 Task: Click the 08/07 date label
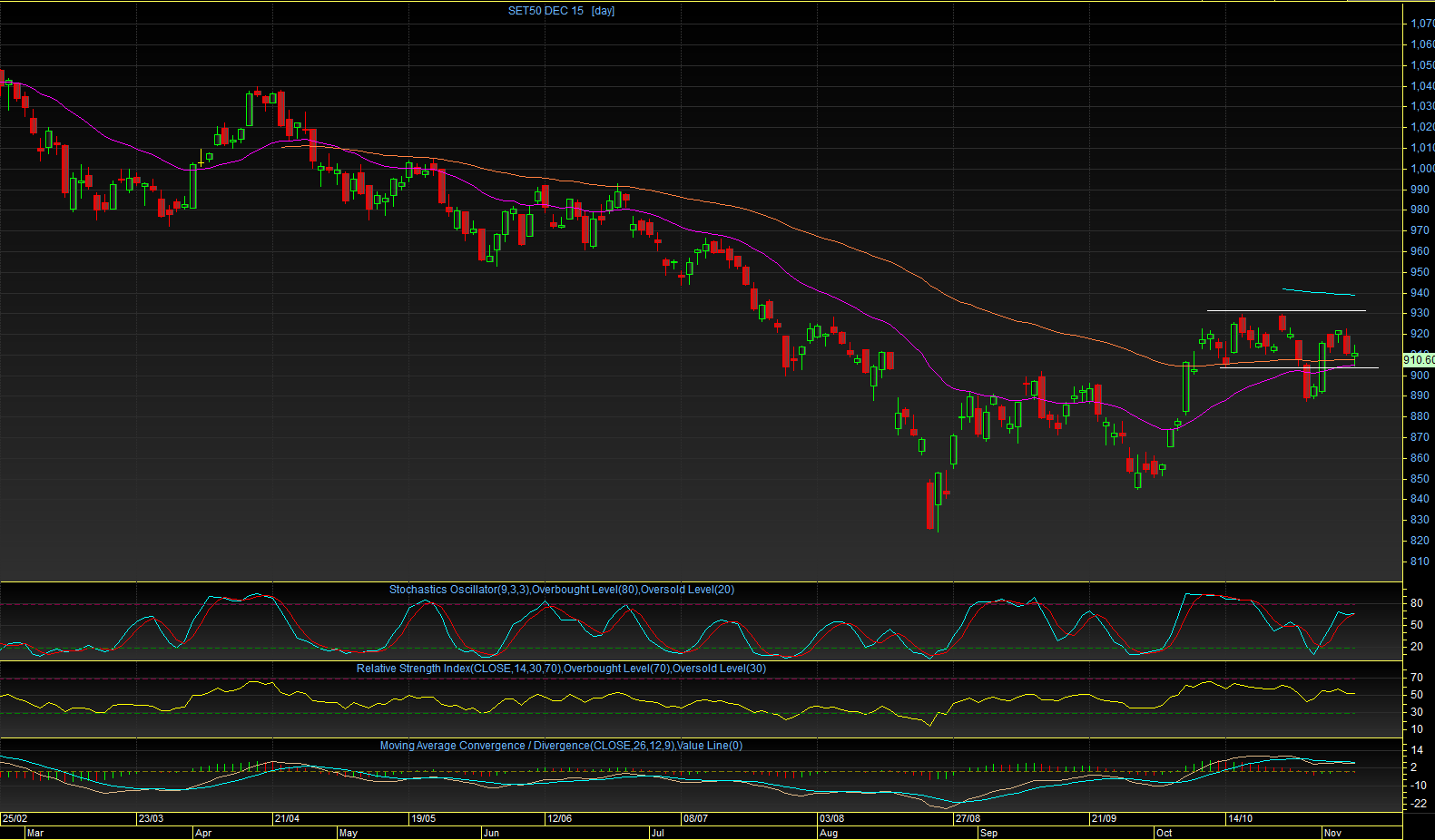point(695,818)
